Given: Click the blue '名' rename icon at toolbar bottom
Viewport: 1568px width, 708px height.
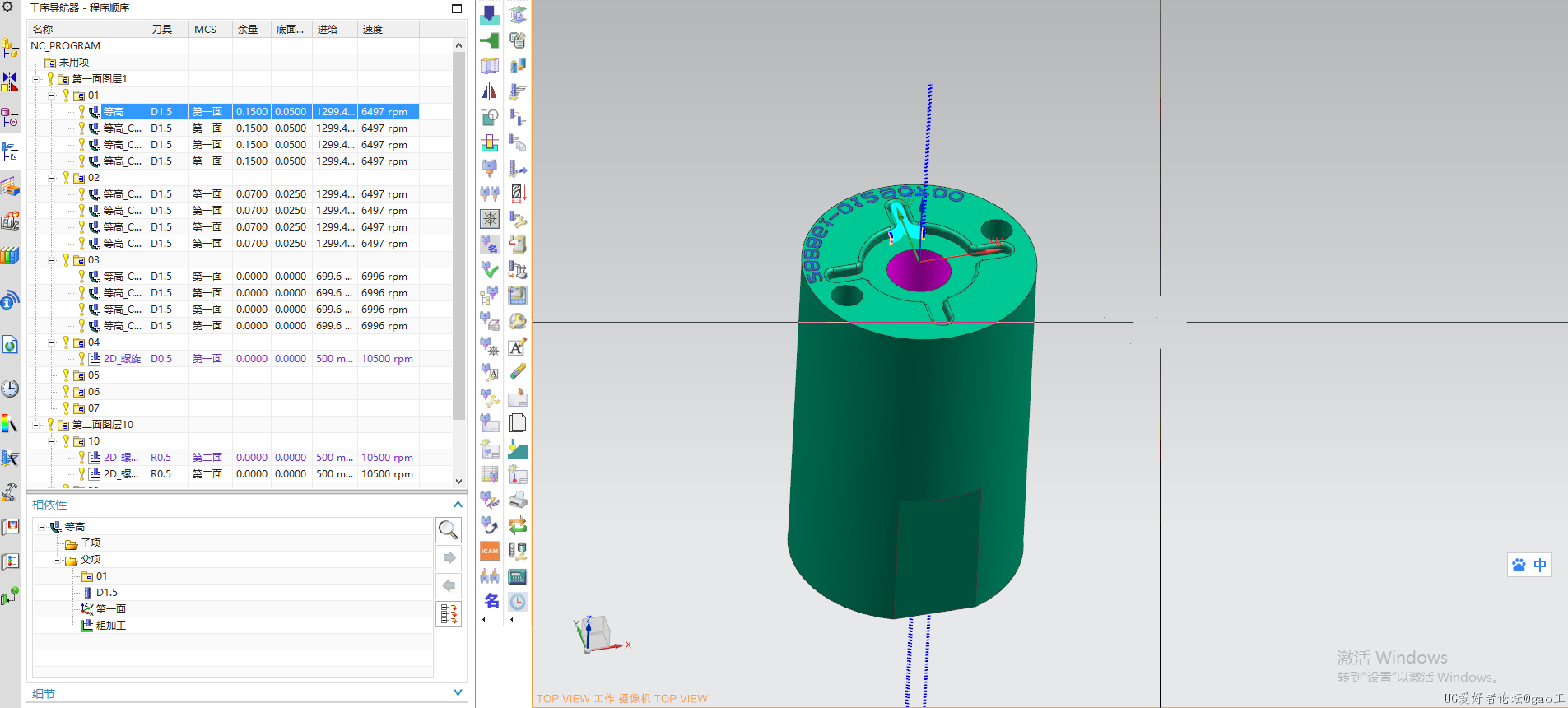Looking at the screenshot, I should coord(491,601).
